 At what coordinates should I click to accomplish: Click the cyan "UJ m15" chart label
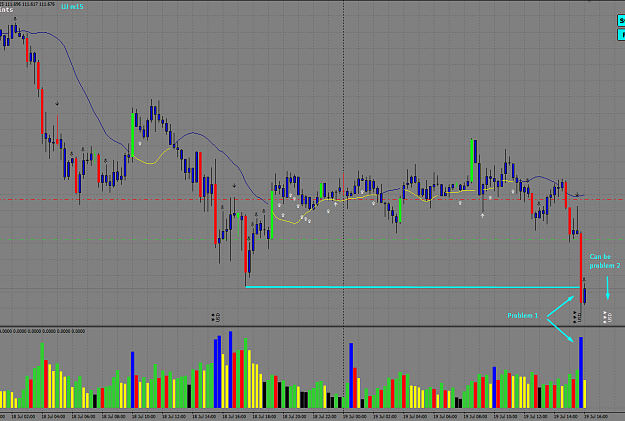click(72, 6)
